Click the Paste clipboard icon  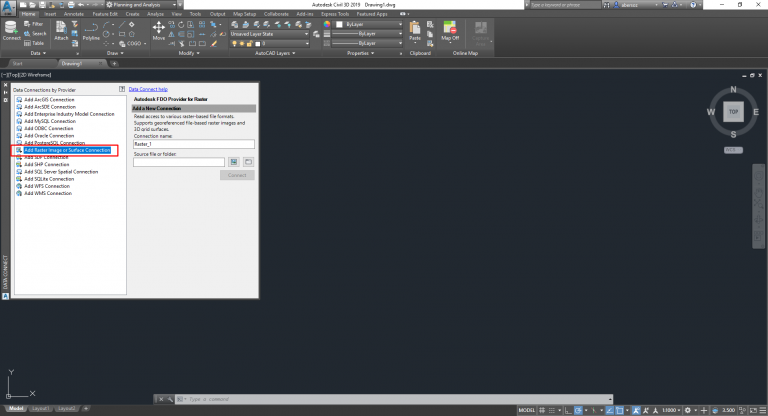point(415,31)
